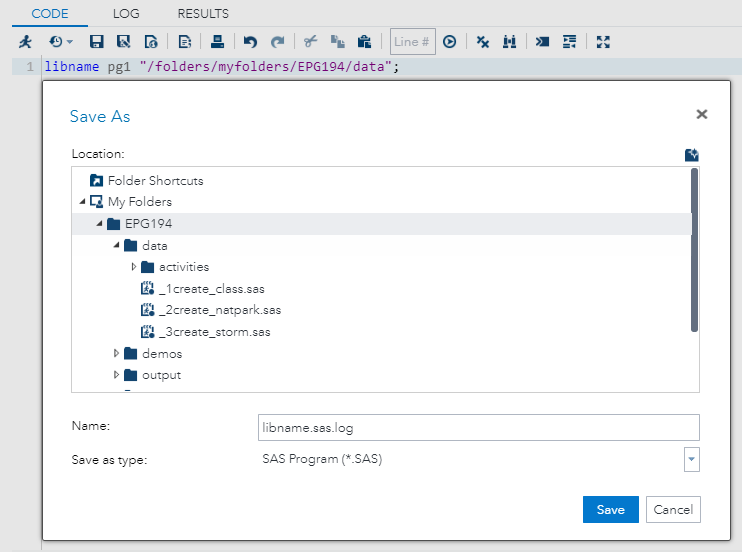Image resolution: width=742 pixels, height=552 pixels.
Task: Select file _2create_natpark.sas
Action: click(220, 310)
